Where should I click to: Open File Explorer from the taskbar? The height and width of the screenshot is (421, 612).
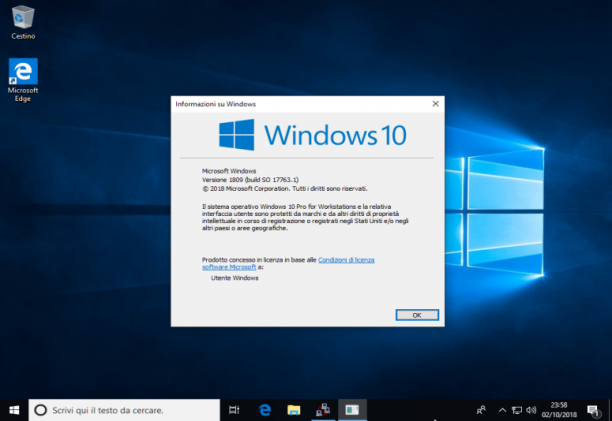coord(294,410)
